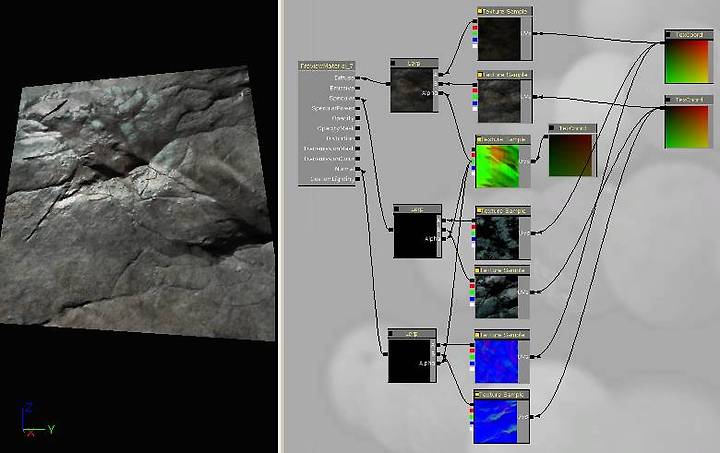Click the UVs pin on the bottom Texture Sample

tap(532, 417)
